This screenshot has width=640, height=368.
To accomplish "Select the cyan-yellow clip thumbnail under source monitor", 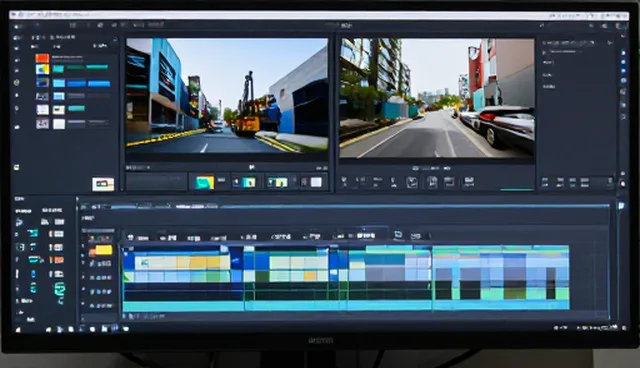I will tap(204, 182).
